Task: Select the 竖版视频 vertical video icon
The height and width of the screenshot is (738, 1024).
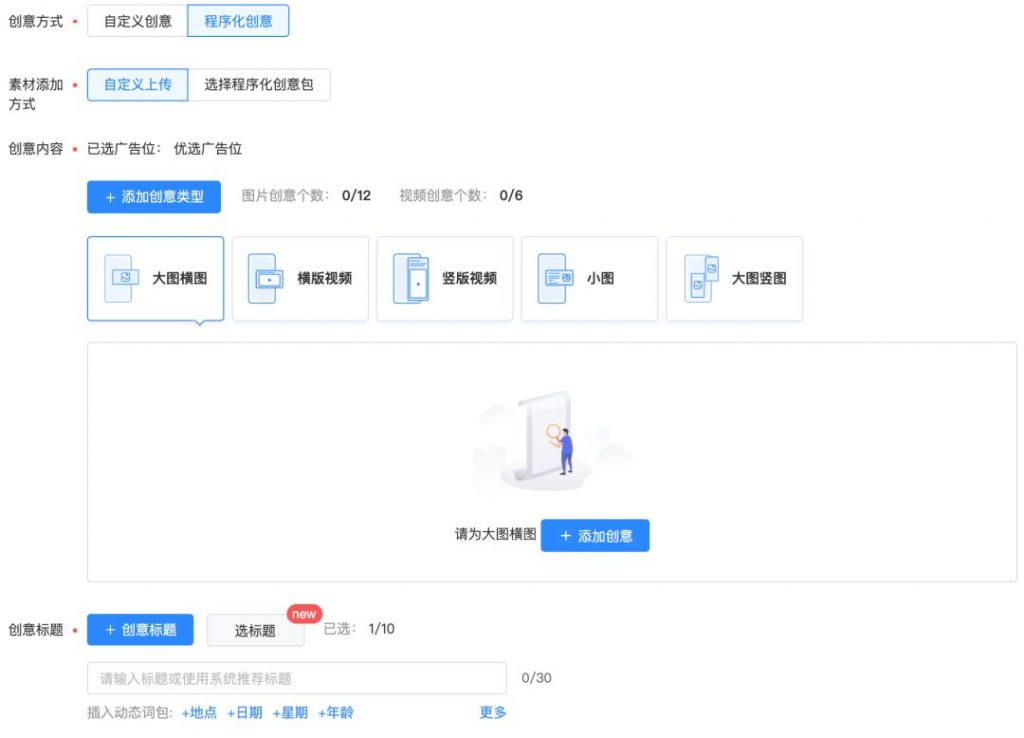Action: [412, 277]
